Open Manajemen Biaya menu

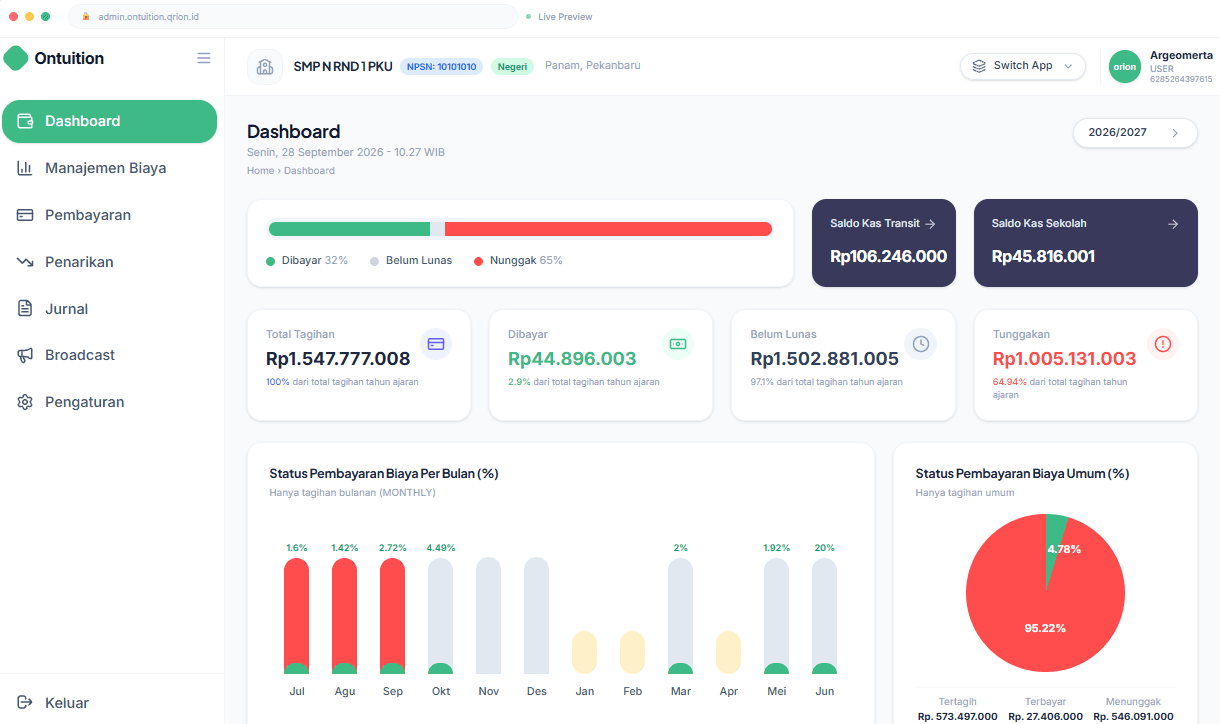click(x=109, y=168)
